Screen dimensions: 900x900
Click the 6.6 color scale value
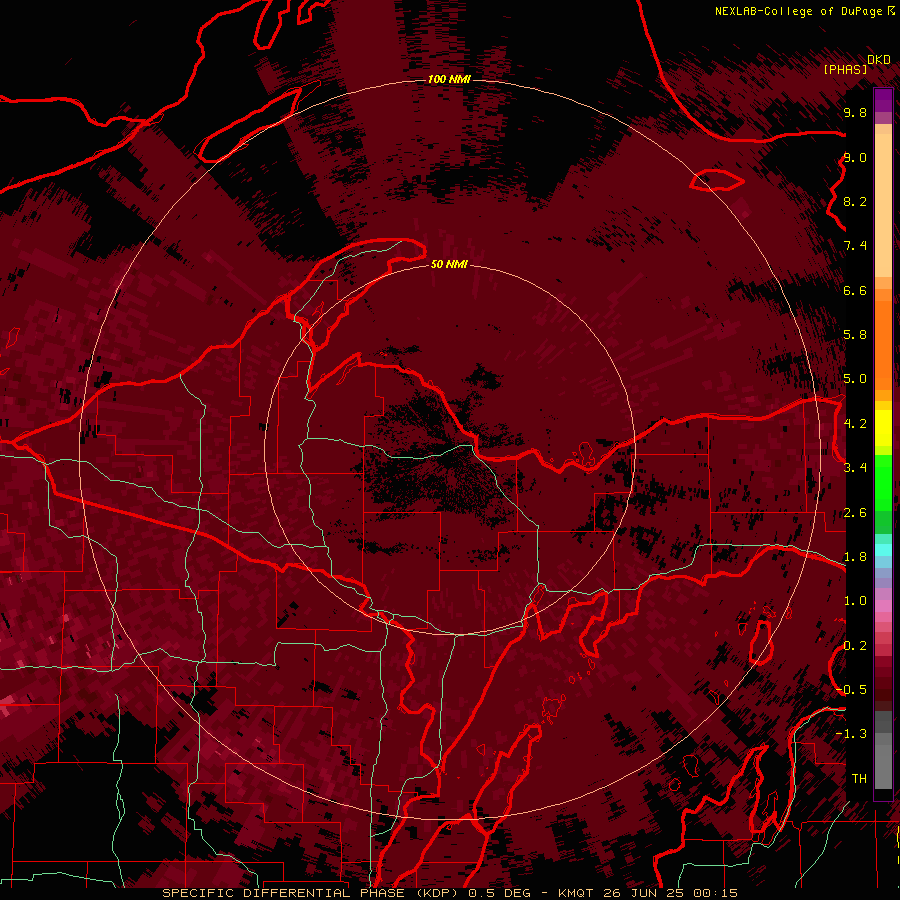point(855,290)
